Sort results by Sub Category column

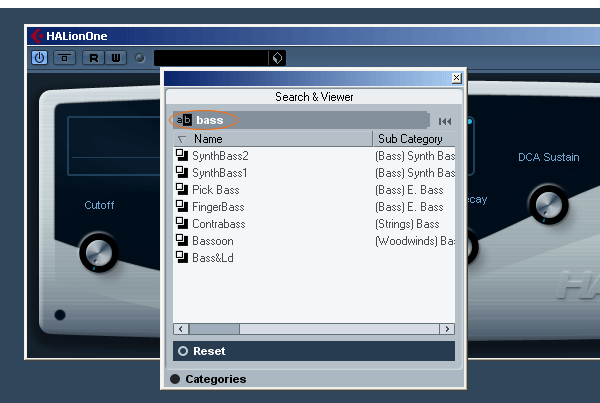point(412,139)
